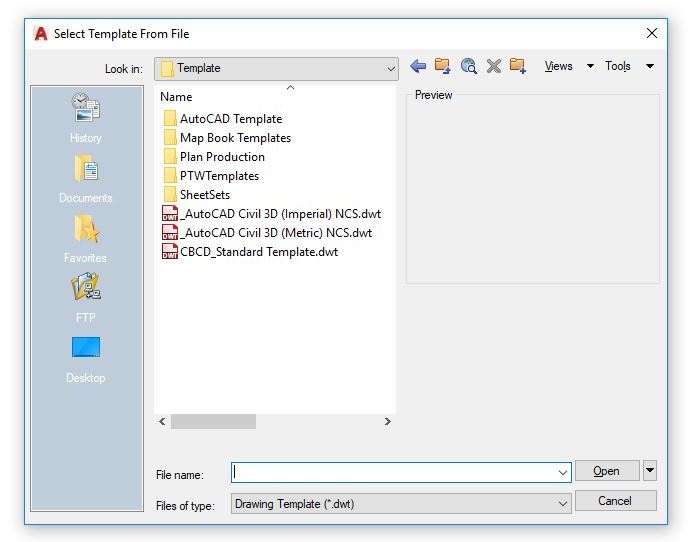Click the AutoCAD logo in title bar
Screen dimensions: 696x542
click(41, 34)
